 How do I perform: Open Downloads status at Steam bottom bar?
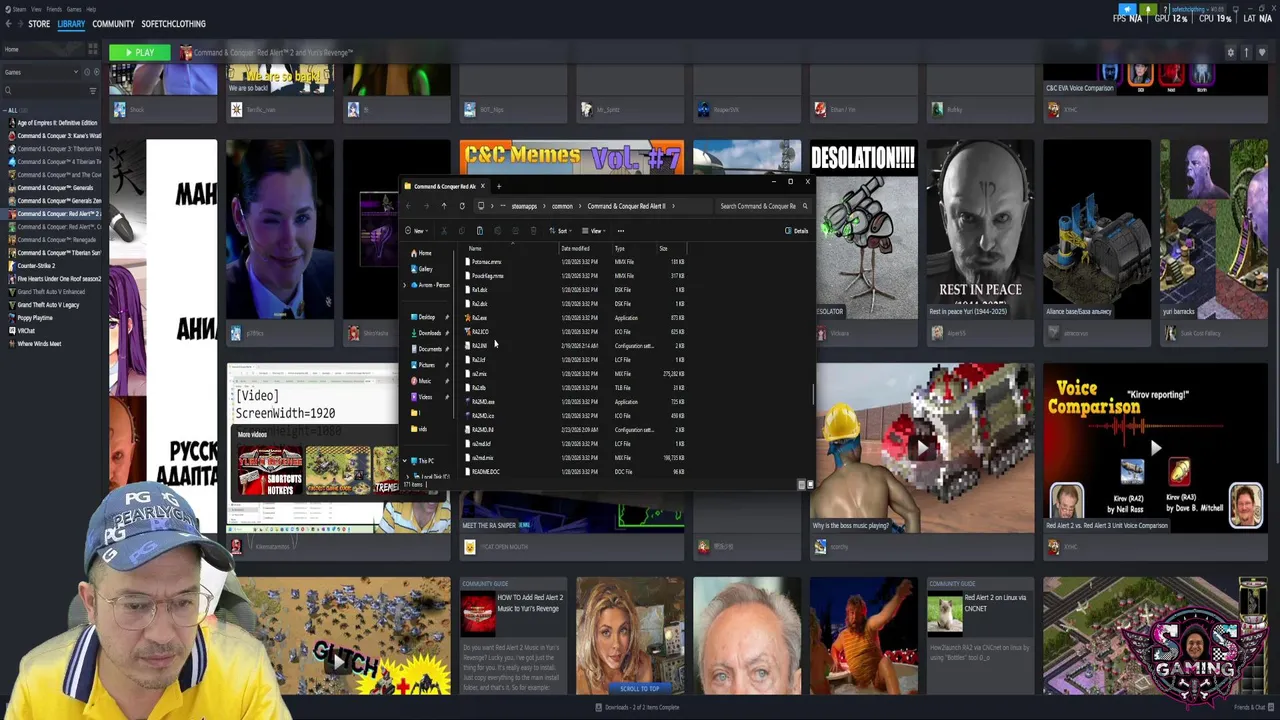637,707
